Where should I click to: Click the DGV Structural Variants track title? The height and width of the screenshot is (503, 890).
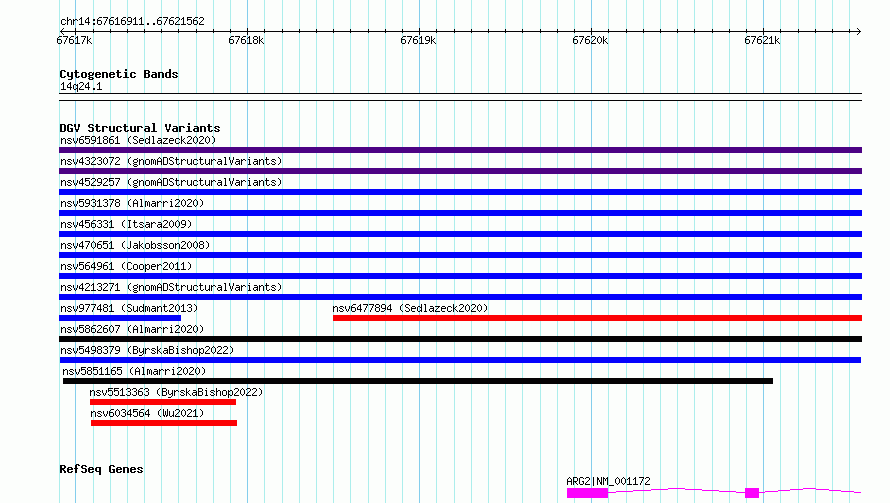140,128
